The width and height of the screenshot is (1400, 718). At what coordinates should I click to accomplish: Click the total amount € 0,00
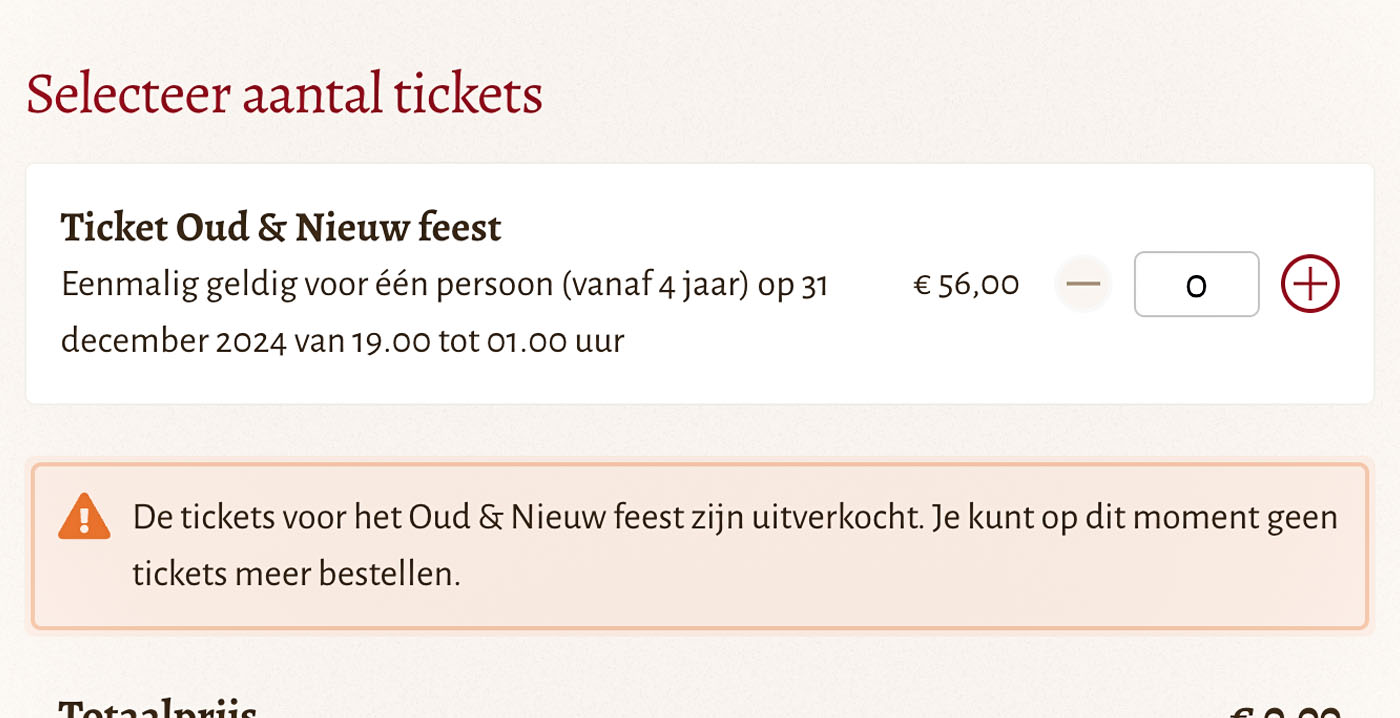pos(1284,710)
